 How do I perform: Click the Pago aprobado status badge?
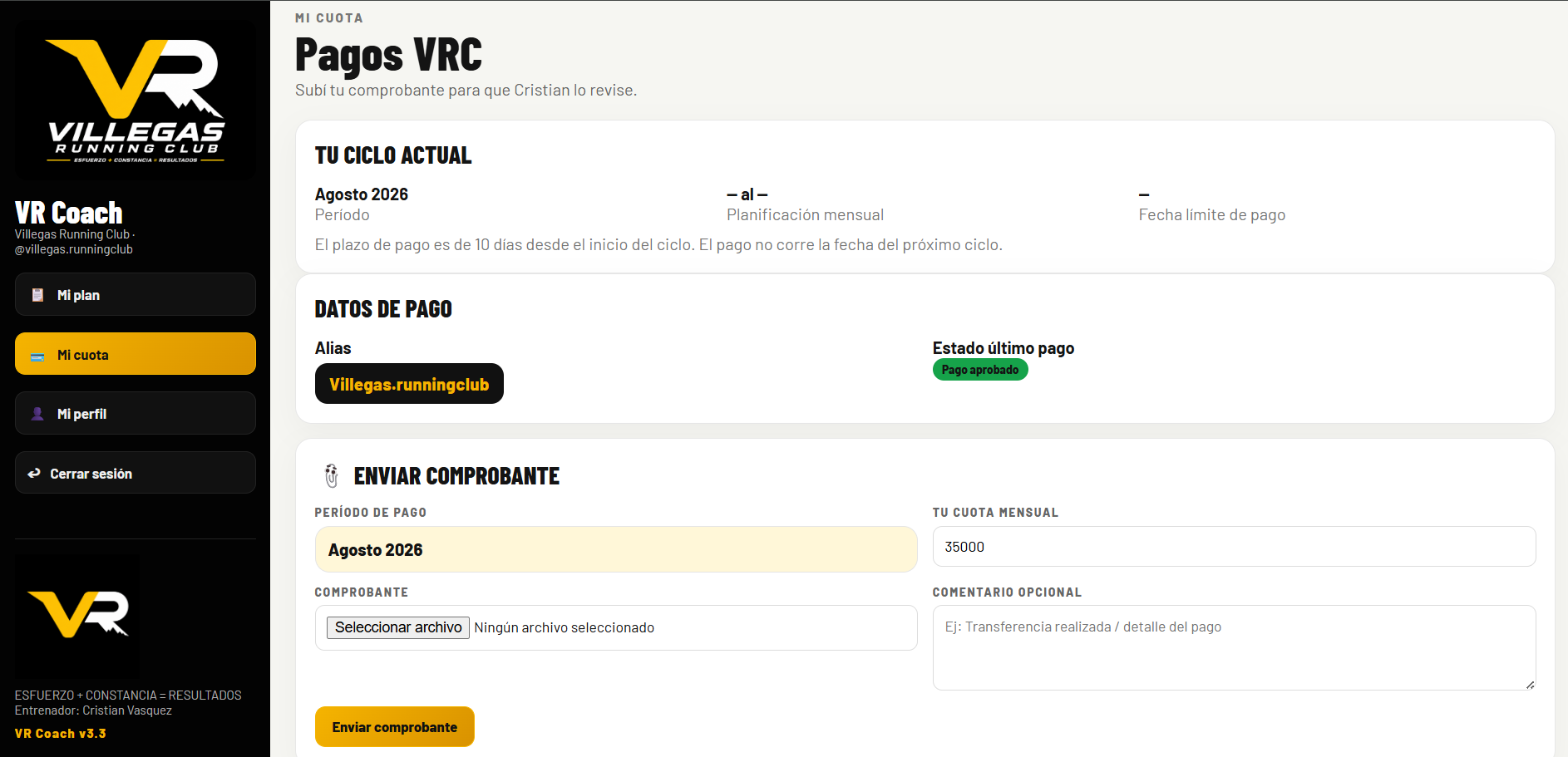(x=980, y=370)
